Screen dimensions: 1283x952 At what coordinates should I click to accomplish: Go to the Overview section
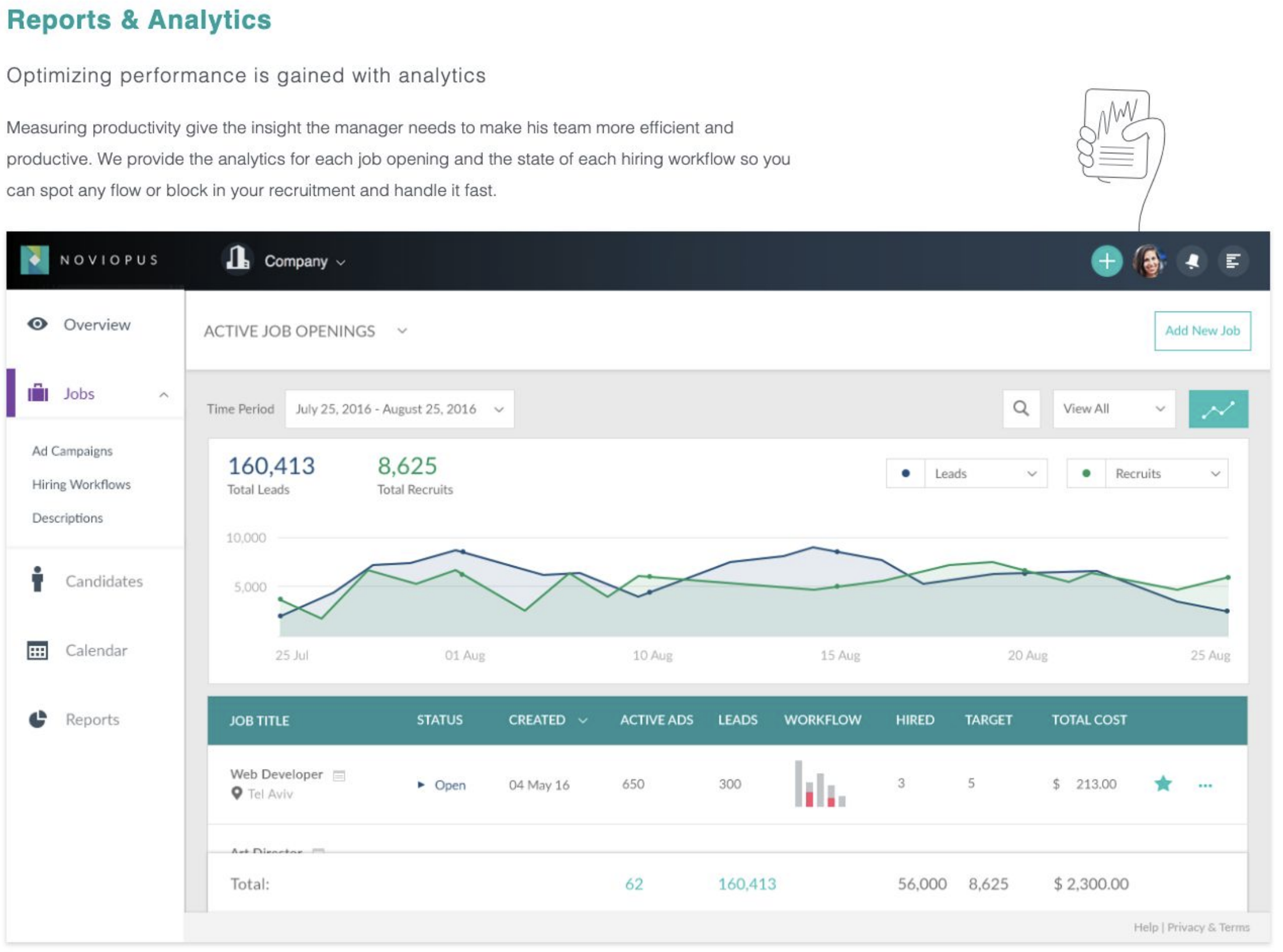[x=97, y=325]
